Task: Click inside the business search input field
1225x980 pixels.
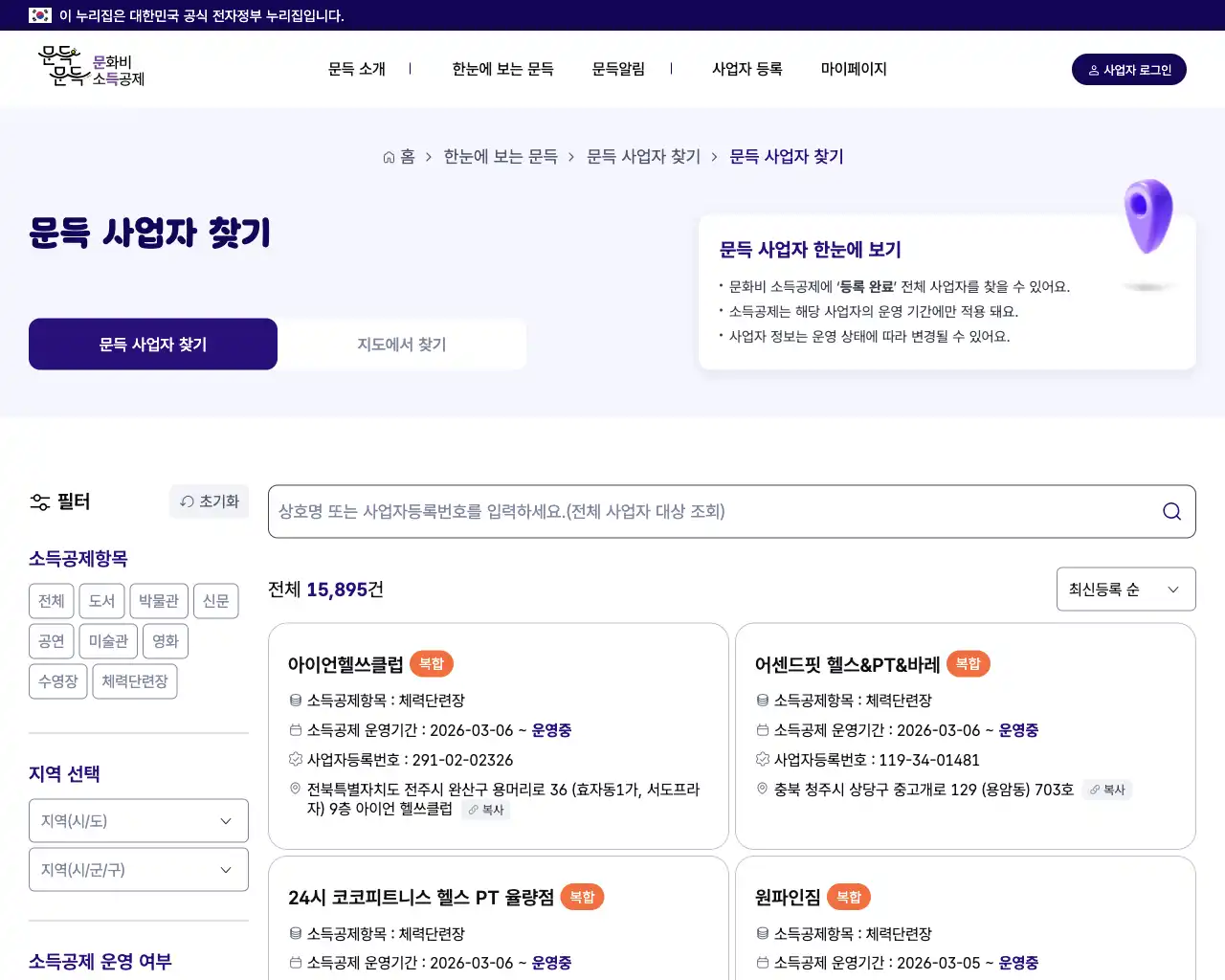Action: [x=670, y=511]
